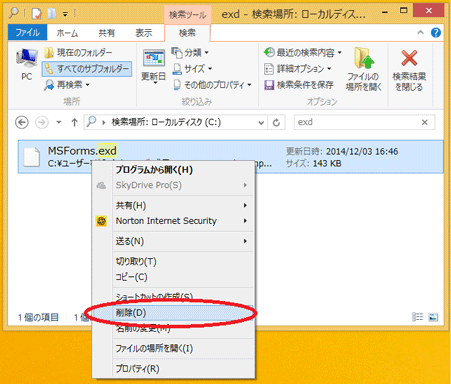Select the Search (検索) ribbon tab
Screen dimensions: 451x384
(187, 33)
